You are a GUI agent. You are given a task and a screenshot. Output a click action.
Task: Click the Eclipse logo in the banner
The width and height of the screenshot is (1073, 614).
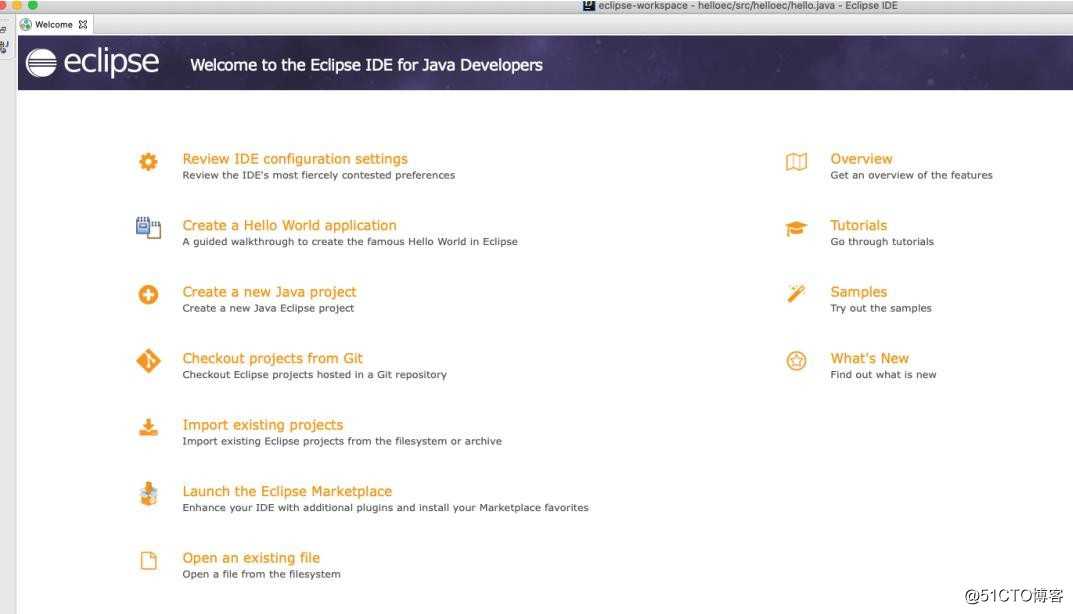click(x=92, y=62)
